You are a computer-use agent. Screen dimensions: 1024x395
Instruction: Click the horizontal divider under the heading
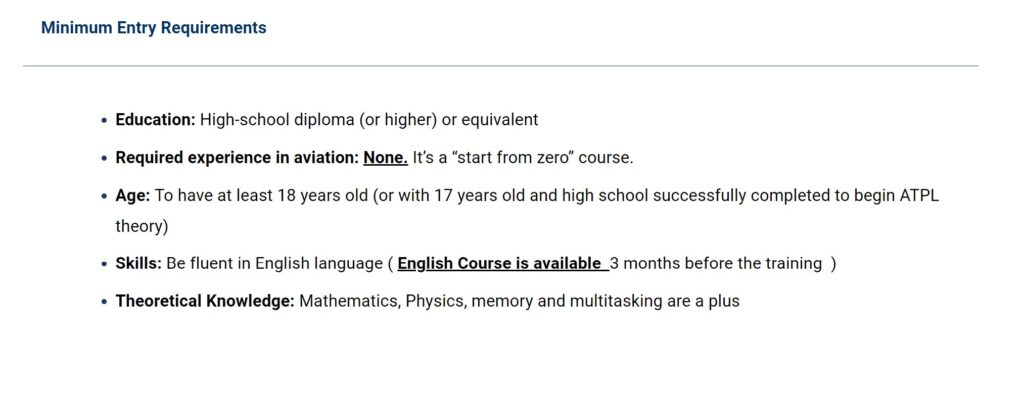pos(500,66)
